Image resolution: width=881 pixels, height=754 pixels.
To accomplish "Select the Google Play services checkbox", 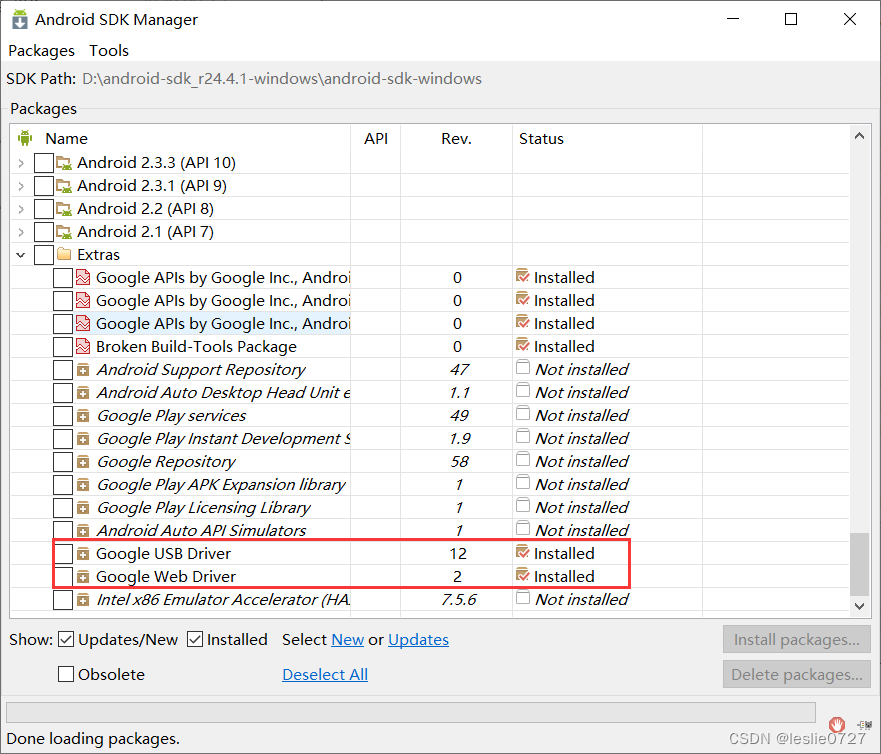I will (63, 416).
